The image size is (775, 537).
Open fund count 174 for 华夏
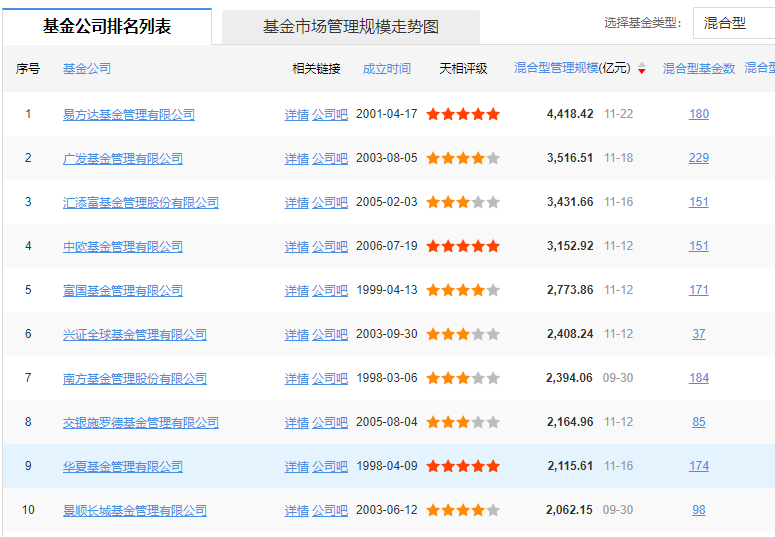tap(699, 466)
